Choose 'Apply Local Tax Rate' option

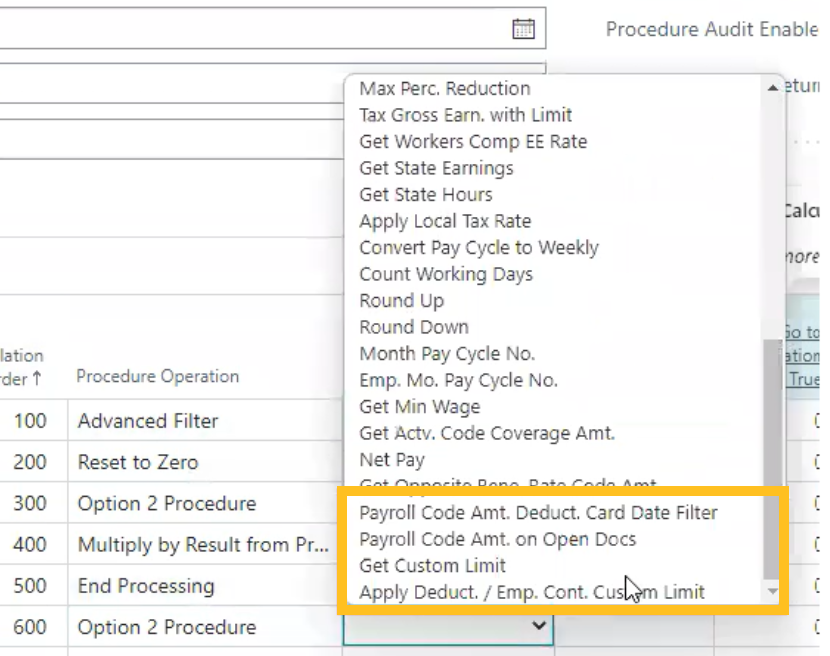445,221
